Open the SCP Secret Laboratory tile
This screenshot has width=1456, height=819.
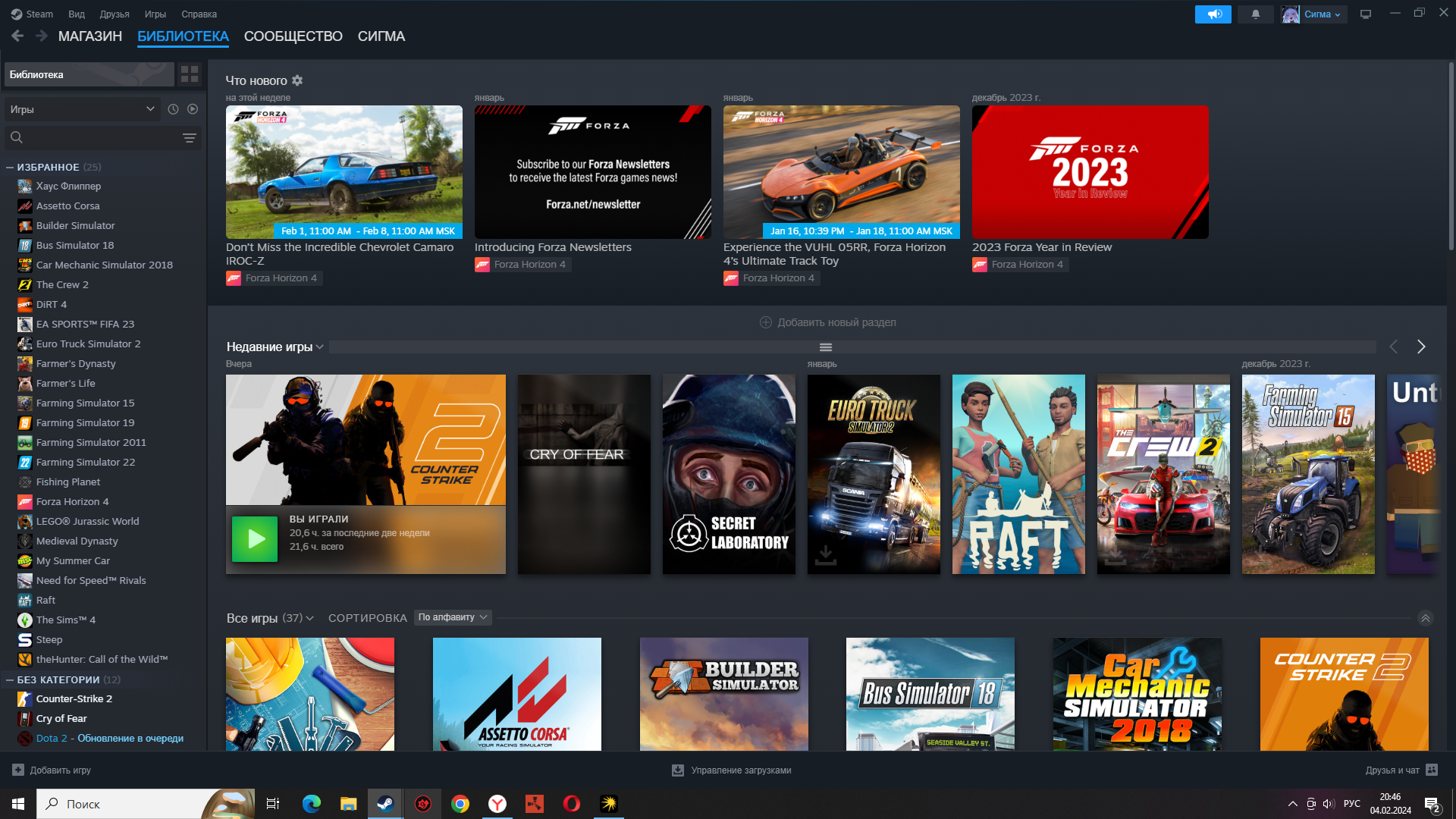click(729, 474)
